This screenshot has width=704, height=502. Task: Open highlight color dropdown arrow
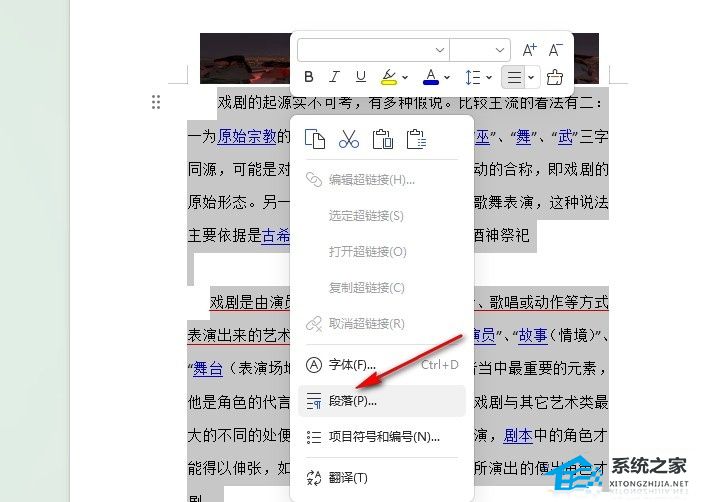pos(405,78)
